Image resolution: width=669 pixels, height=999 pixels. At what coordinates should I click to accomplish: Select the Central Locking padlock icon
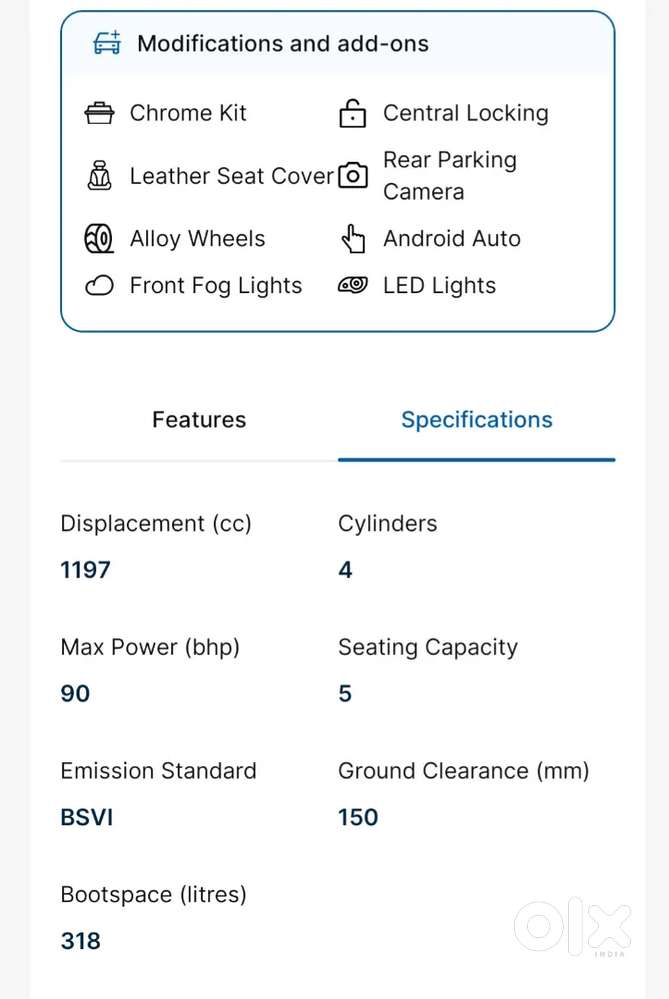[x=353, y=113]
